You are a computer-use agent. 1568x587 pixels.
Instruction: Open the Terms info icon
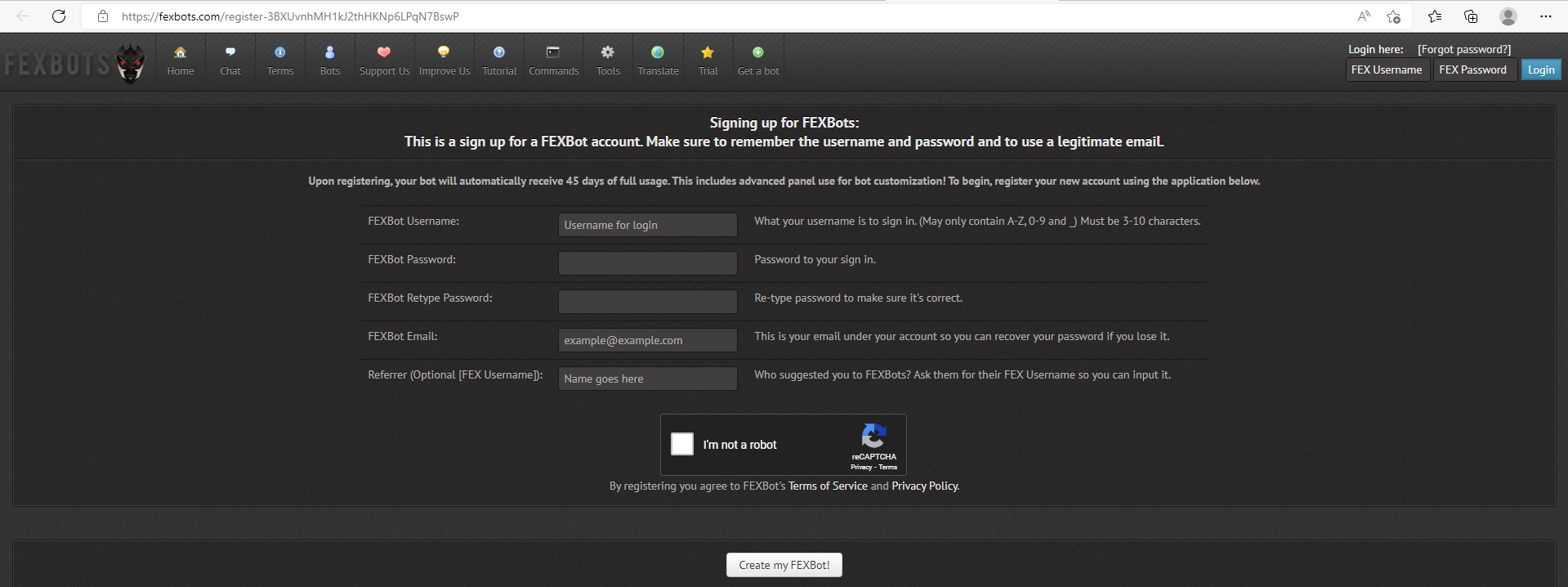280,52
